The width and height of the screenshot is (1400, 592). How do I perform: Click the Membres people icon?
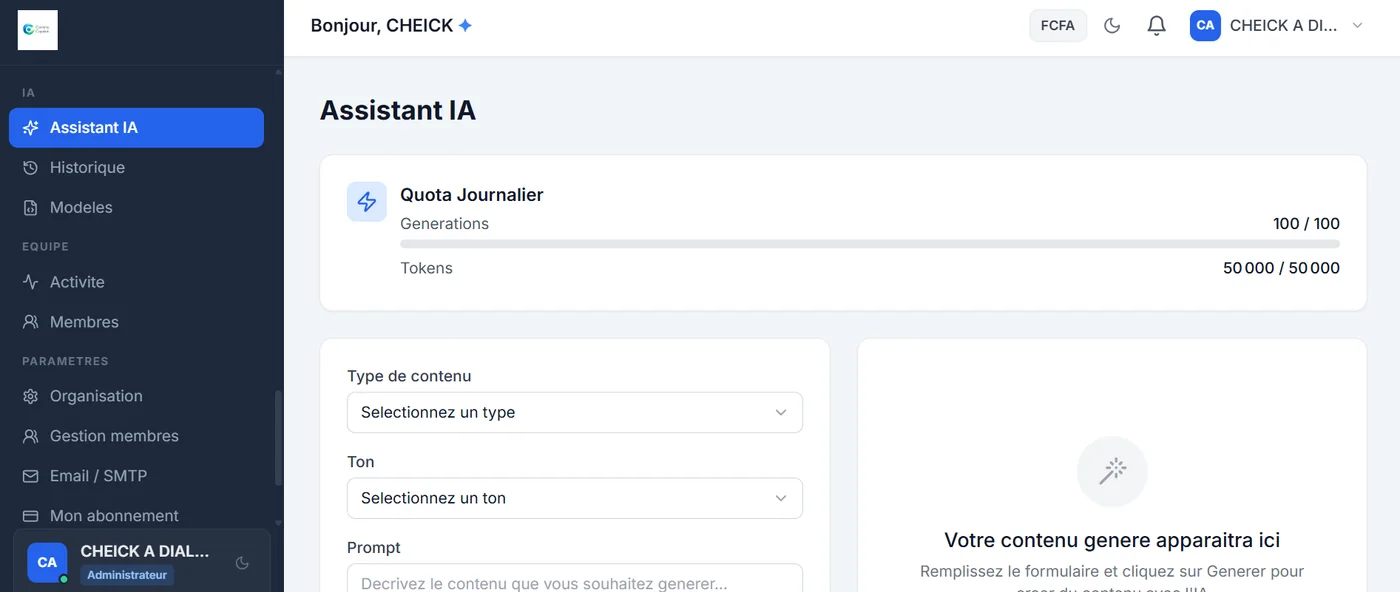[x=31, y=322]
